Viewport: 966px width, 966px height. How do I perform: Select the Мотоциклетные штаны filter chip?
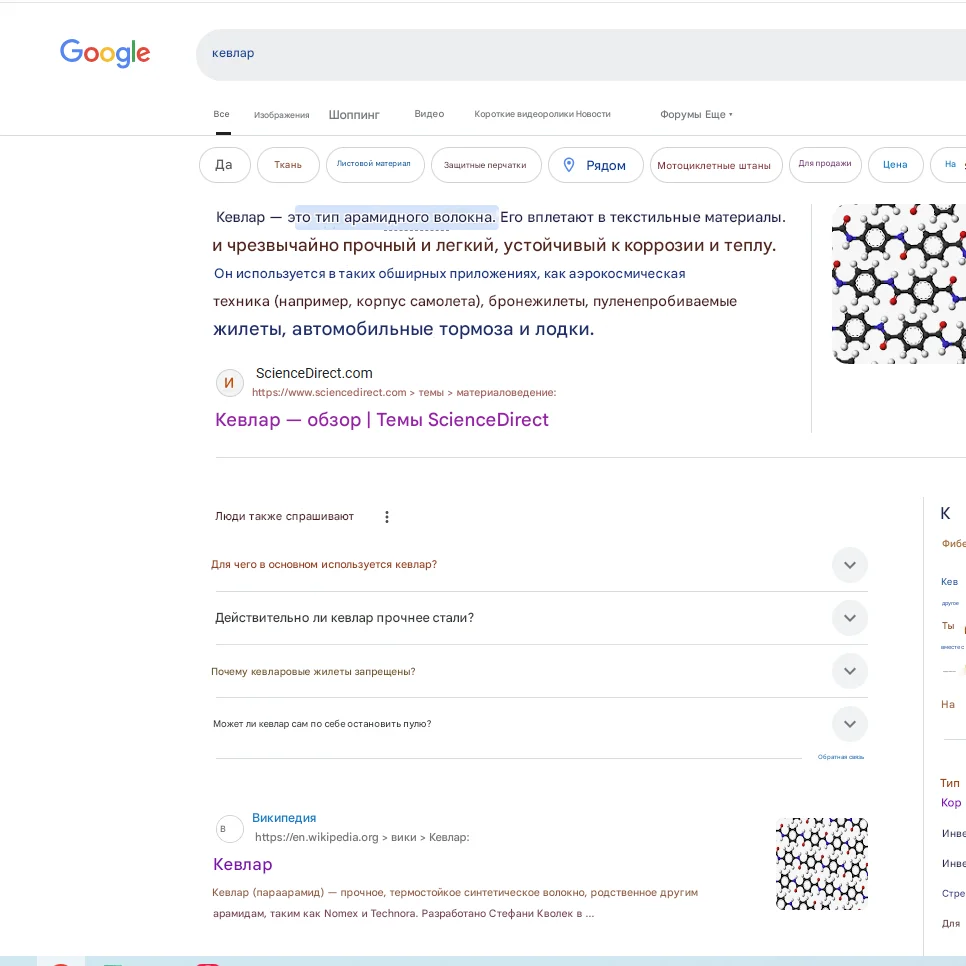tap(715, 165)
